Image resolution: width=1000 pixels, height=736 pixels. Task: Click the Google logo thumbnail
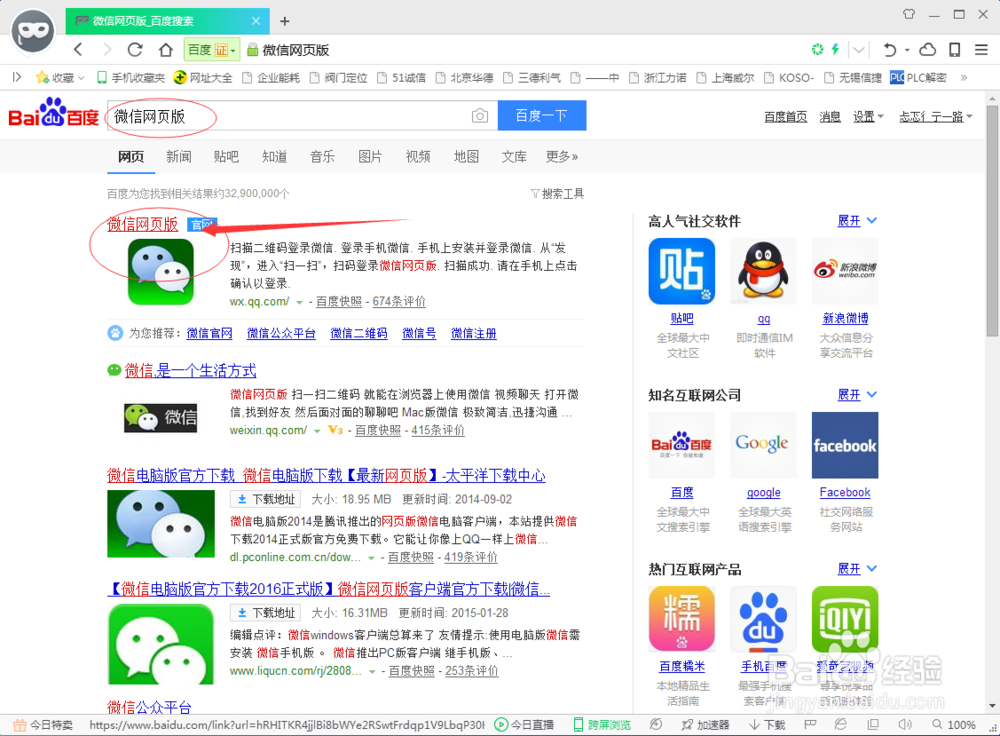point(763,445)
